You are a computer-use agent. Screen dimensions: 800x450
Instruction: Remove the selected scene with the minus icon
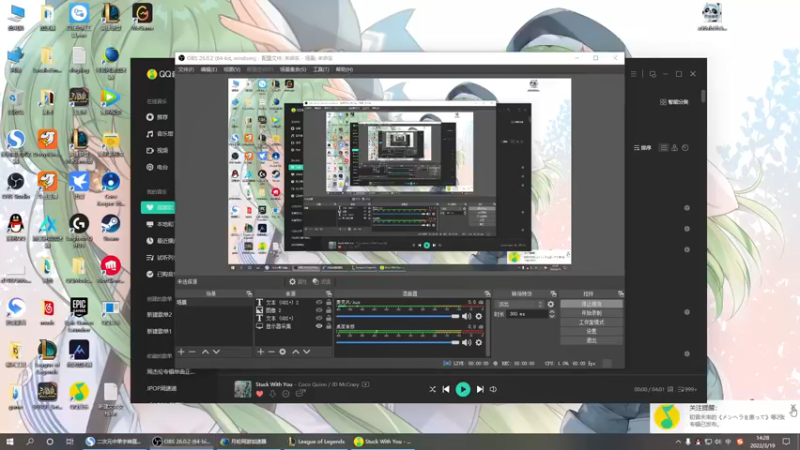click(192, 352)
